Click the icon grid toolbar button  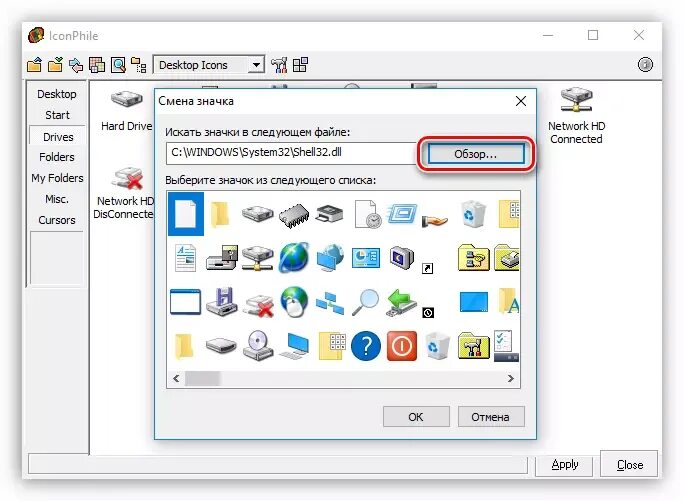tap(97, 65)
